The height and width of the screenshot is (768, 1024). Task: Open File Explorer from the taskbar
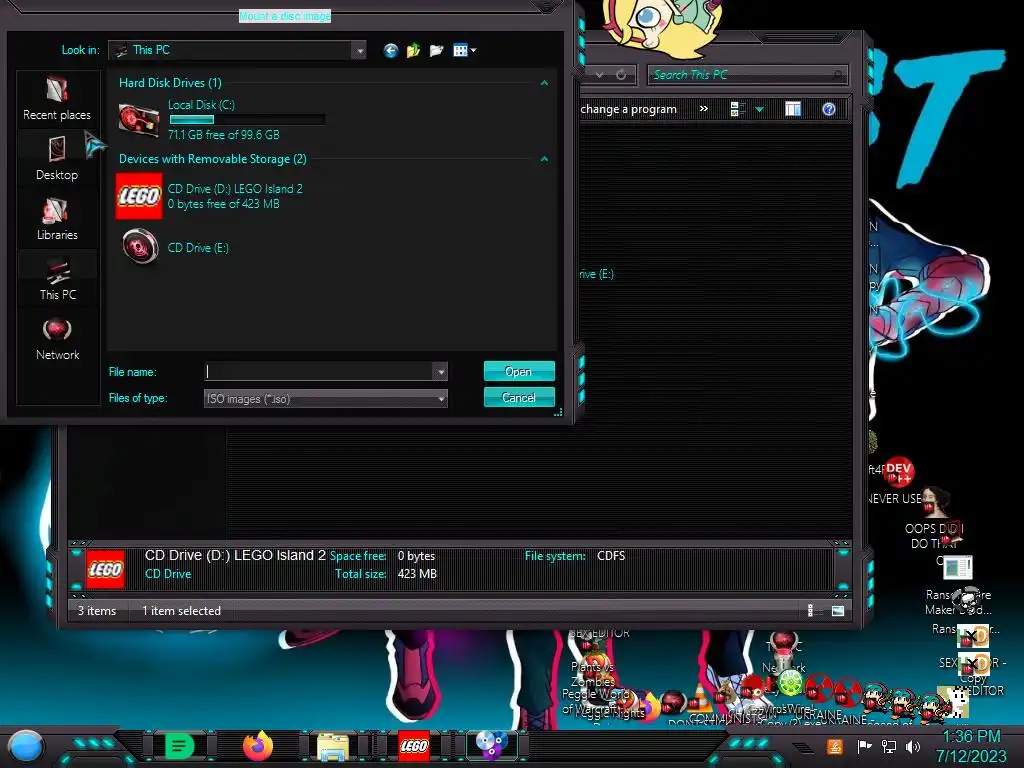(x=333, y=747)
